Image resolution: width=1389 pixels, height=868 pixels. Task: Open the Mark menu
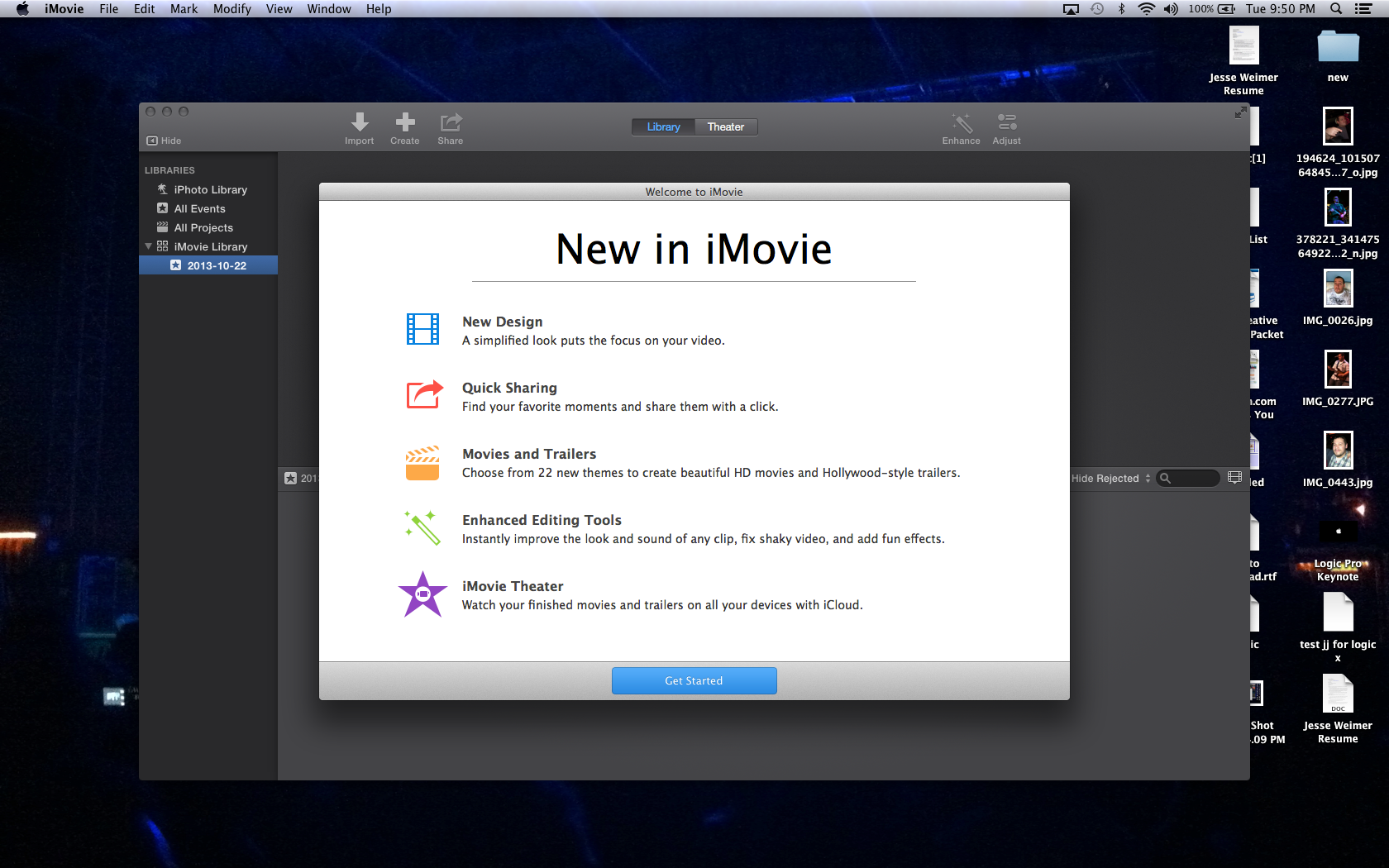coord(184,9)
